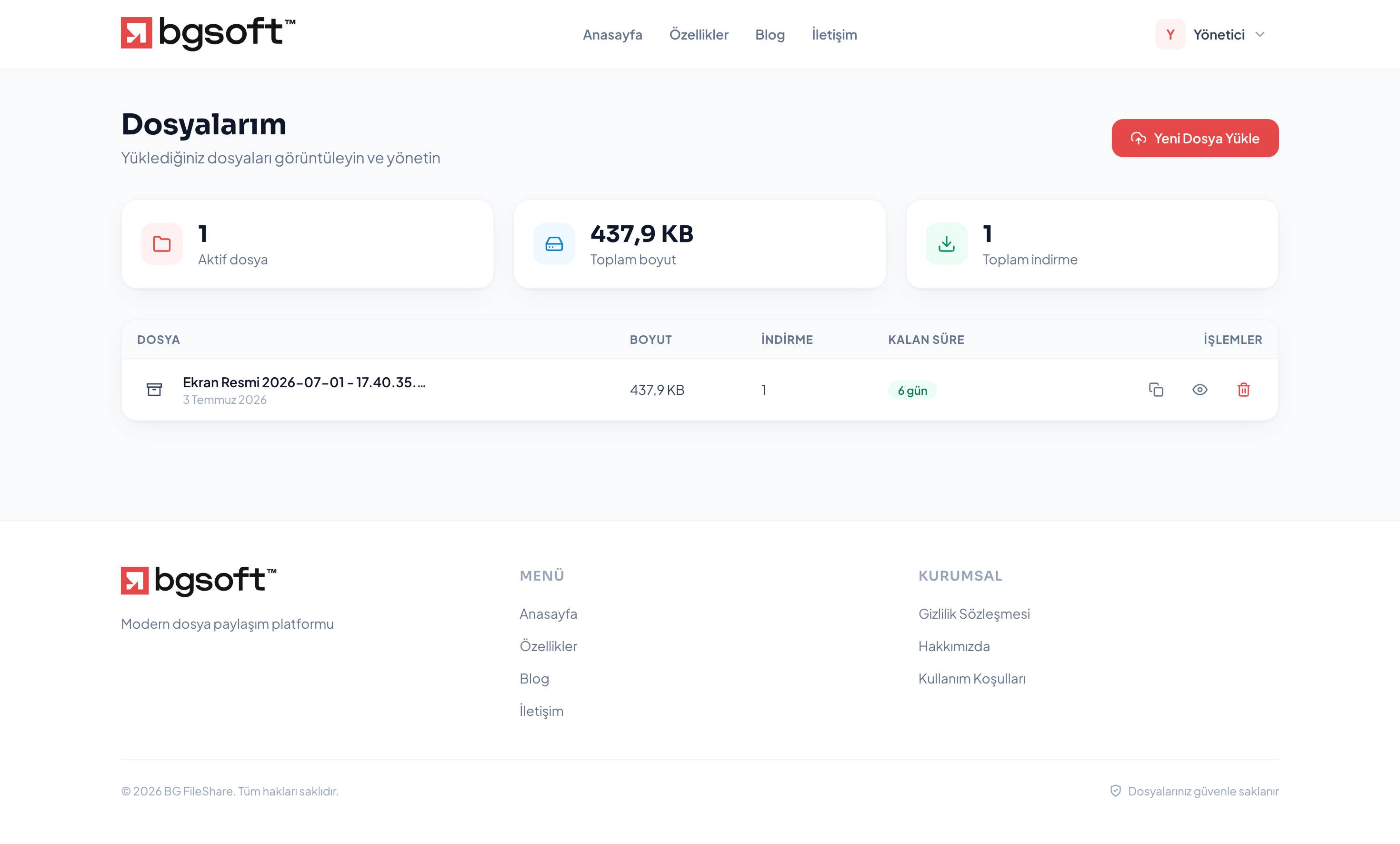This screenshot has width=1400, height=844.
Task: Copy the share link of Ekran Resmi file
Action: pos(1156,390)
